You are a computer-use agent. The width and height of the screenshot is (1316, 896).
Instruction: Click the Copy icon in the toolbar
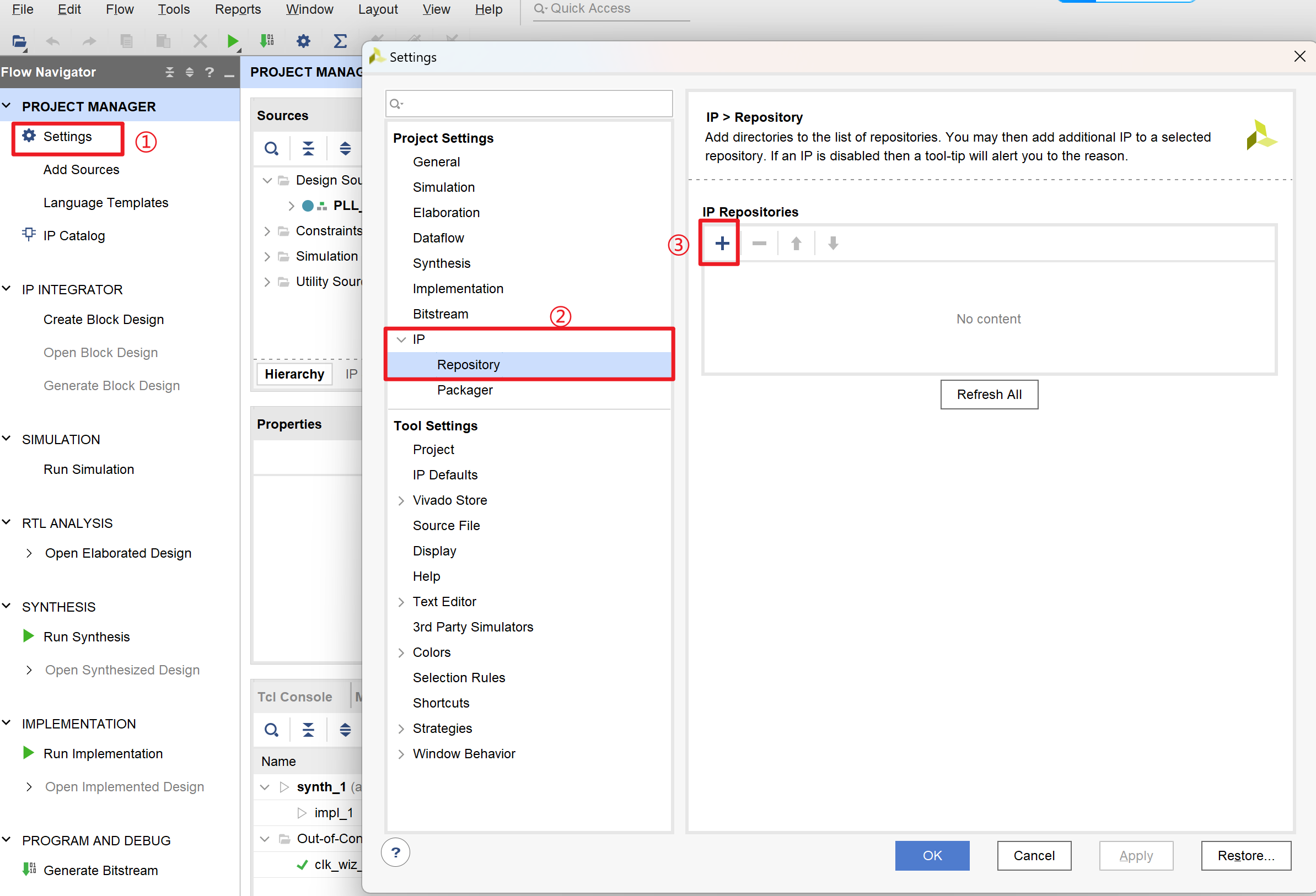[x=126, y=41]
